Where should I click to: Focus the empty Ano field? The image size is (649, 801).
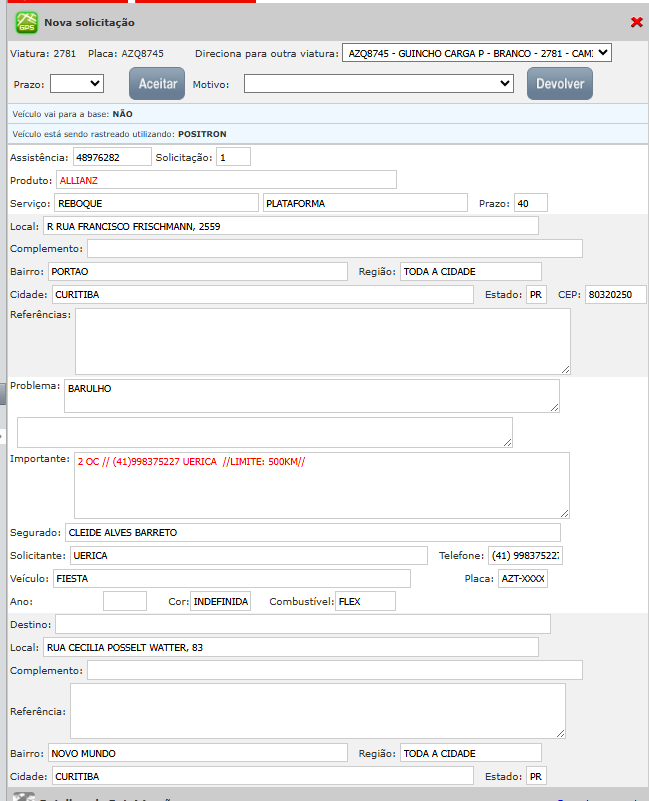coord(125,601)
